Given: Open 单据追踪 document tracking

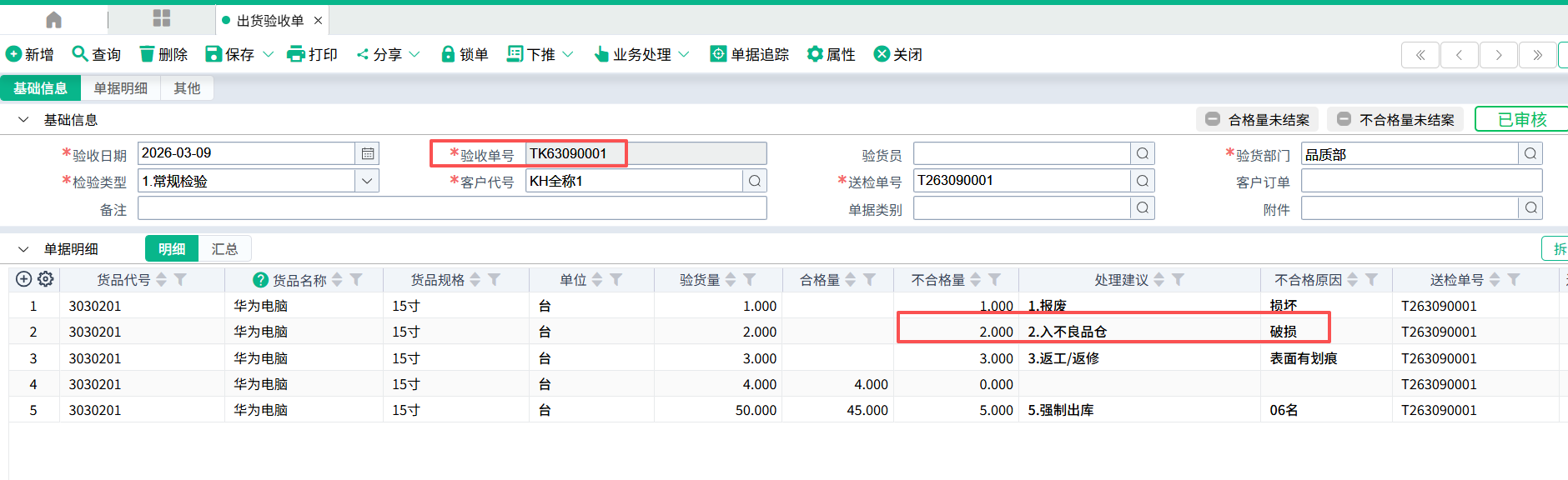Looking at the screenshot, I should [749, 54].
